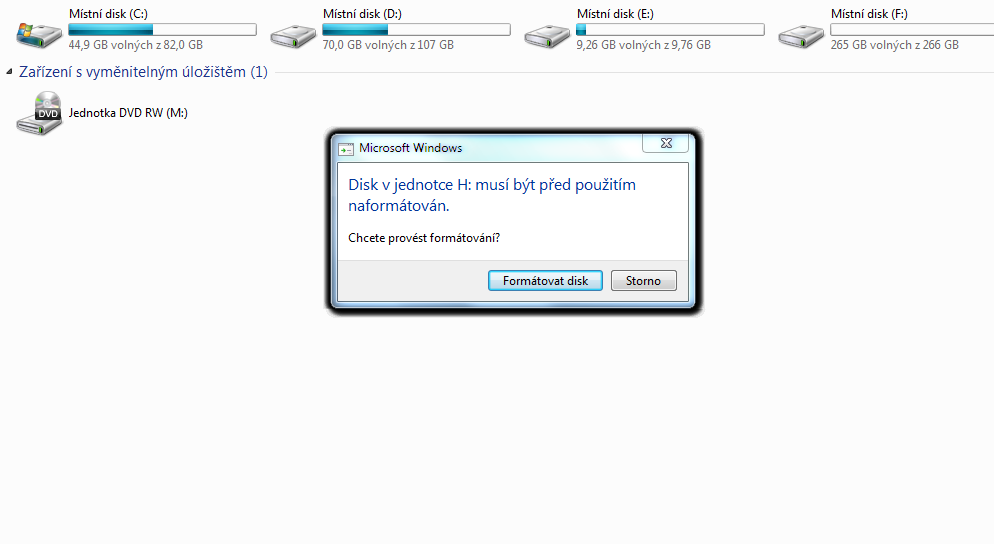
Task: Click the E: drive capacity bar
Action: 670,30
